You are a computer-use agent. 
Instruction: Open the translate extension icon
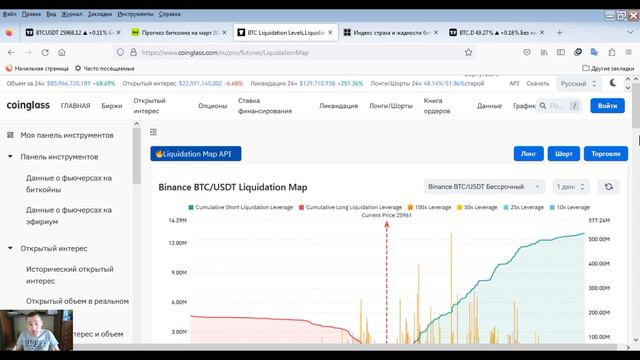click(x=594, y=52)
